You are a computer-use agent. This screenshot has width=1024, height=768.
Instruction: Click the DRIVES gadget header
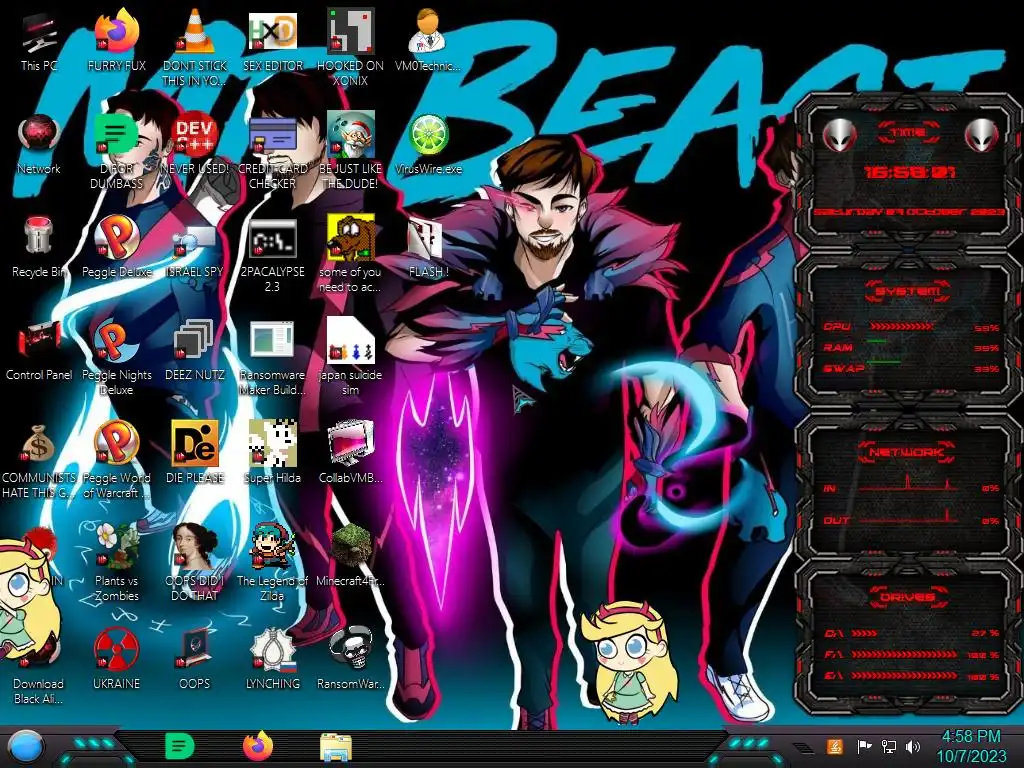coord(908,597)
